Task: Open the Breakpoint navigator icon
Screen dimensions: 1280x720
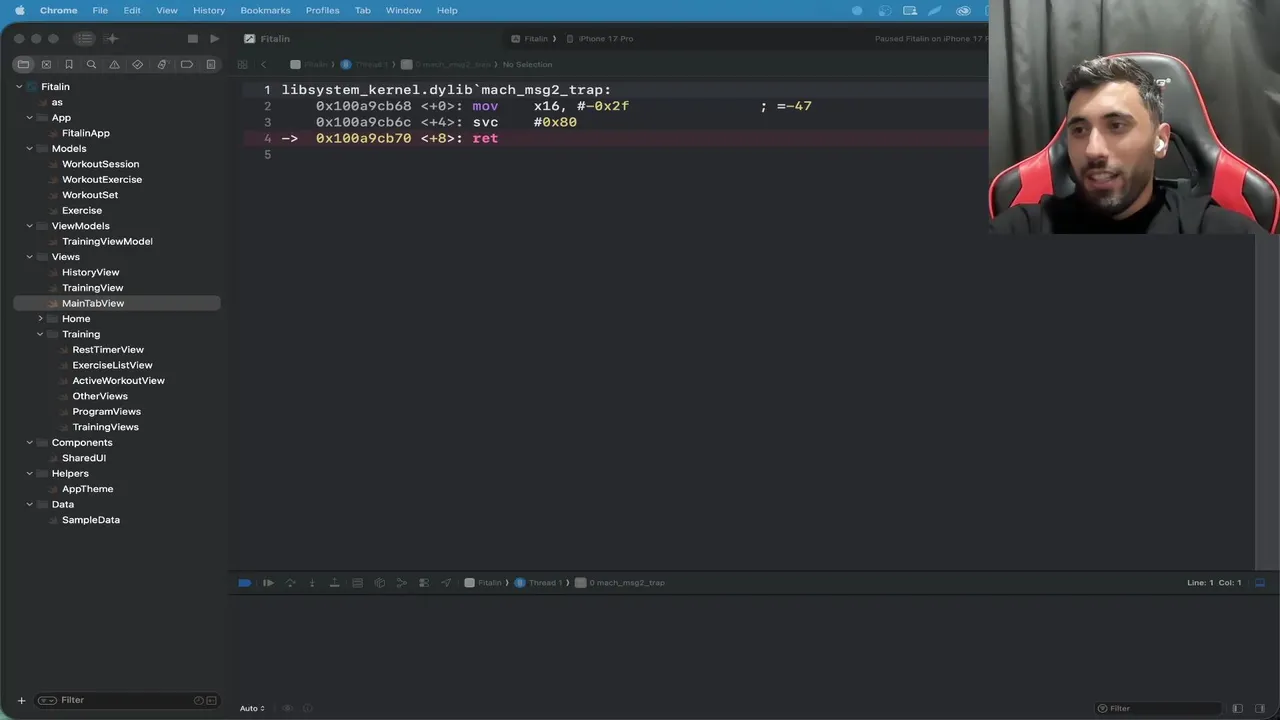Action: pyautogui.click(x=186, y=64)
